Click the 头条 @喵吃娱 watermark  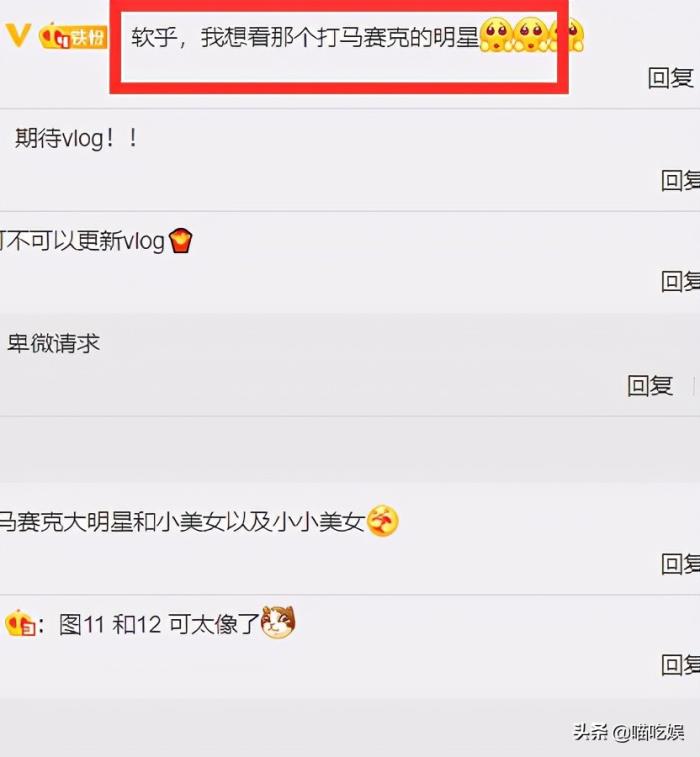click(629, 732)
